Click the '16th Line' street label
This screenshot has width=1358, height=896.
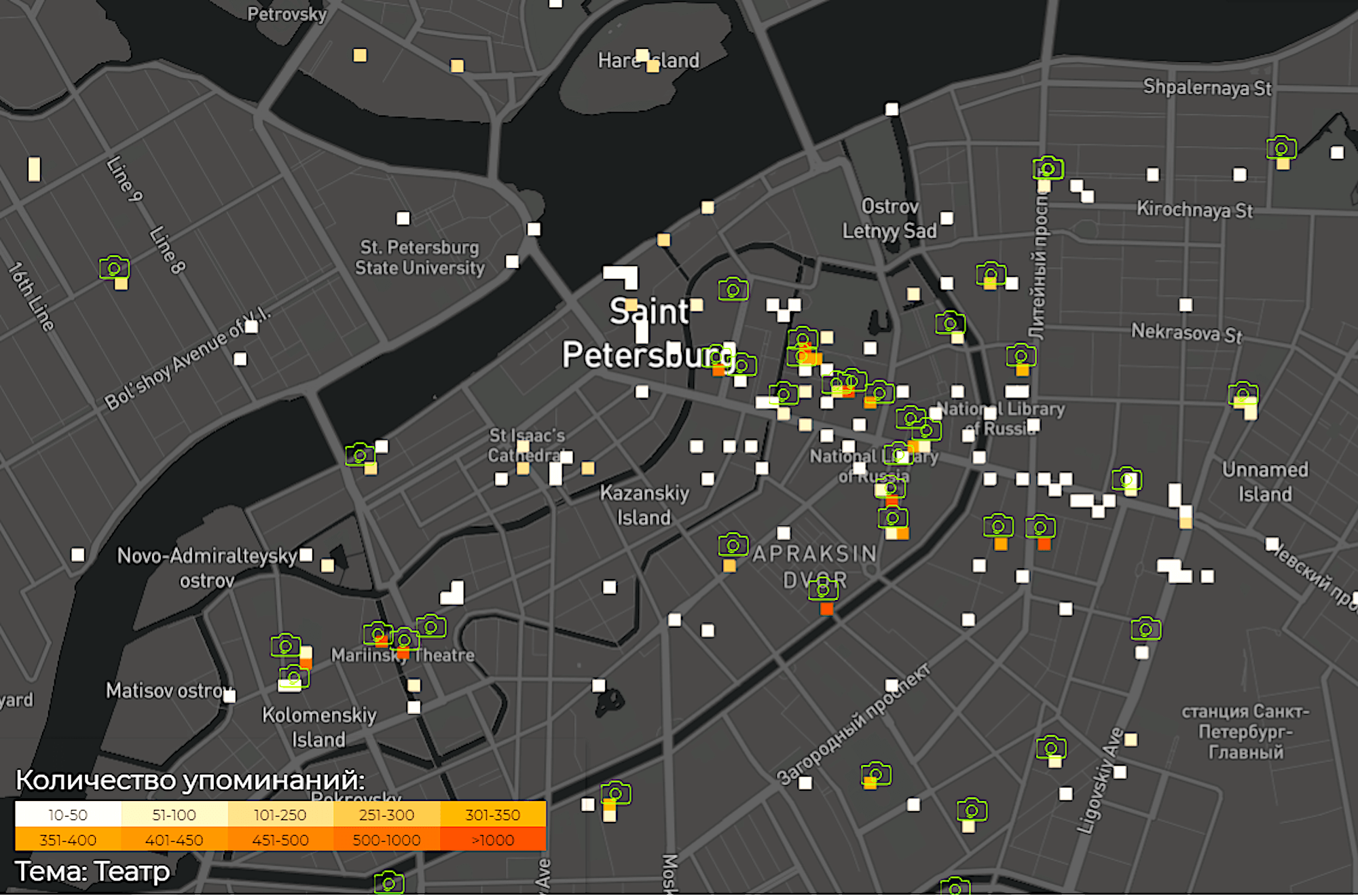click(31, 297)
